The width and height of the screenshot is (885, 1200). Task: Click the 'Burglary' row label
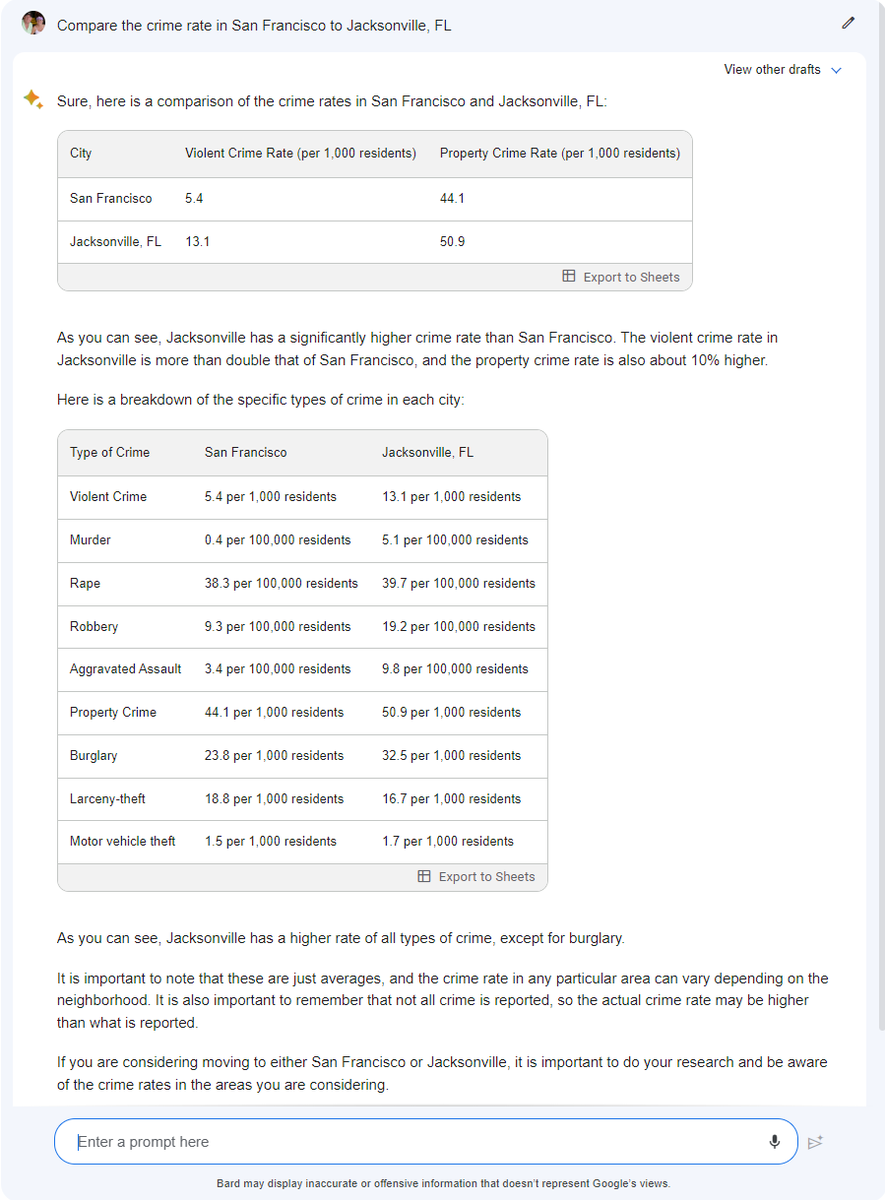(94, 756)
